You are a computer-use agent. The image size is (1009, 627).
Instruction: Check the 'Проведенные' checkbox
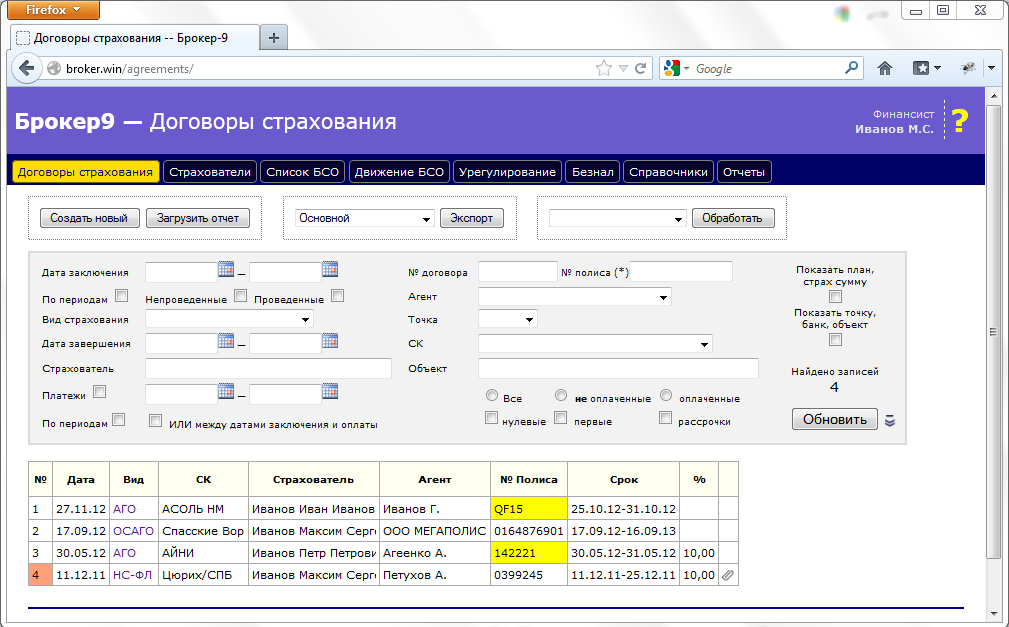click(x=338, y=295)
